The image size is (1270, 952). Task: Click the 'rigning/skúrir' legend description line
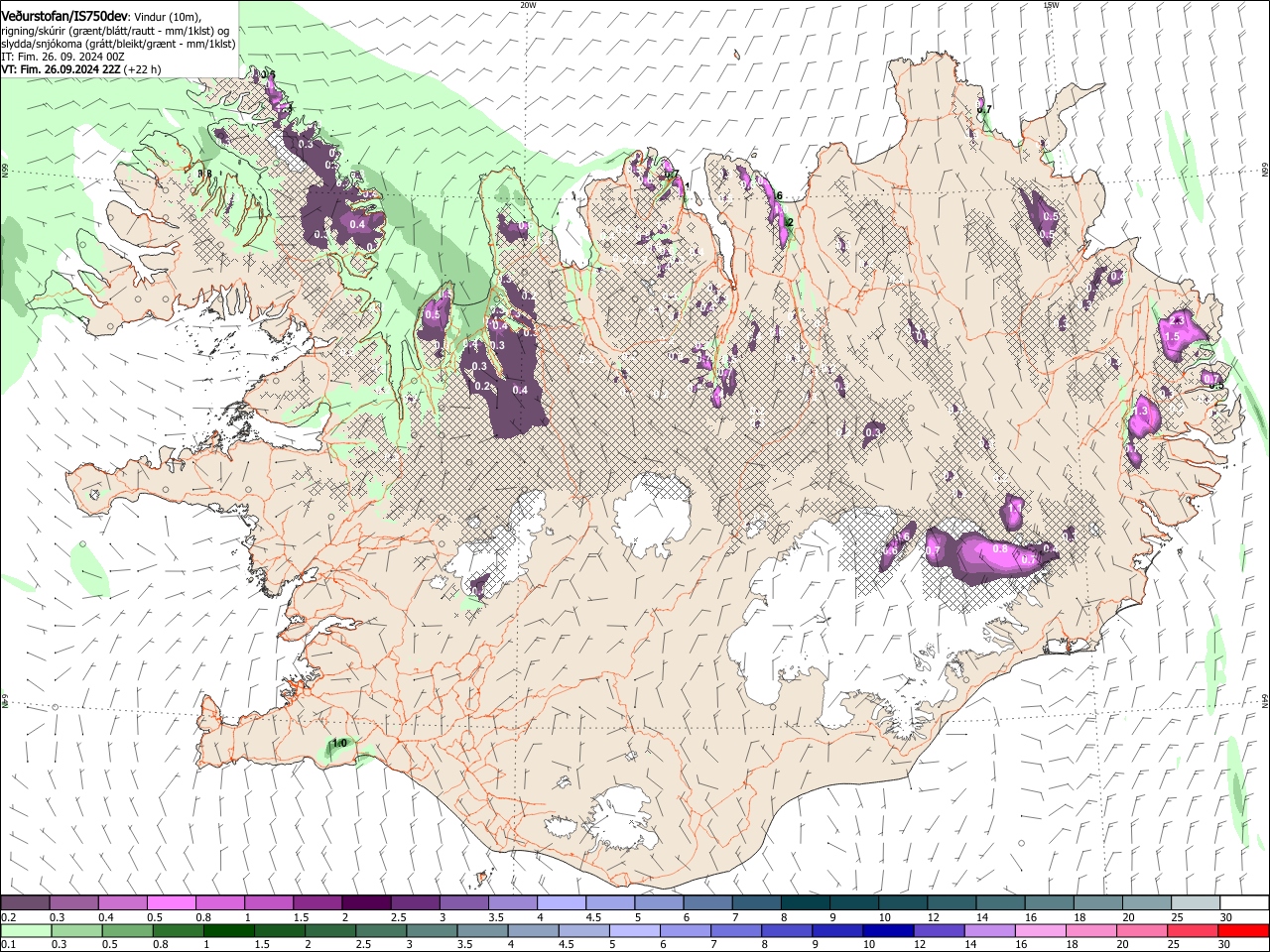point(114,30)
